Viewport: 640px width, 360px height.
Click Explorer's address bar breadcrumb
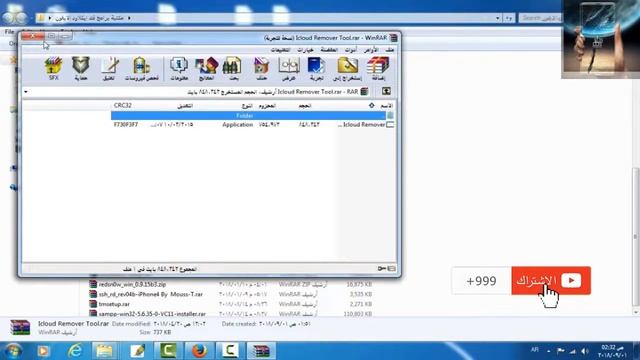89,18
